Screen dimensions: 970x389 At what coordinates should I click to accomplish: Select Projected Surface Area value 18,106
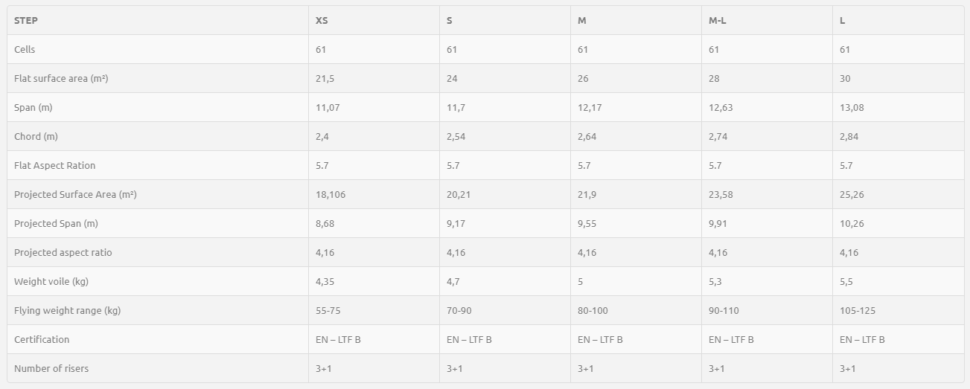click(x=330, y=195)
